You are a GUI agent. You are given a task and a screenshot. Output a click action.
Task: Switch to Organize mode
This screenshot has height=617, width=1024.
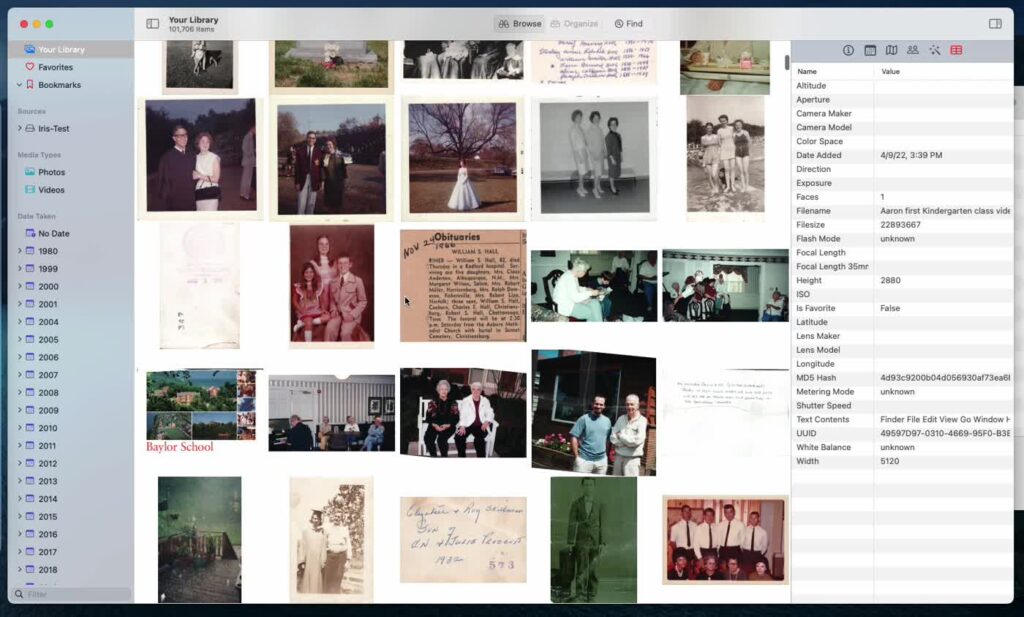pos(574,24)
